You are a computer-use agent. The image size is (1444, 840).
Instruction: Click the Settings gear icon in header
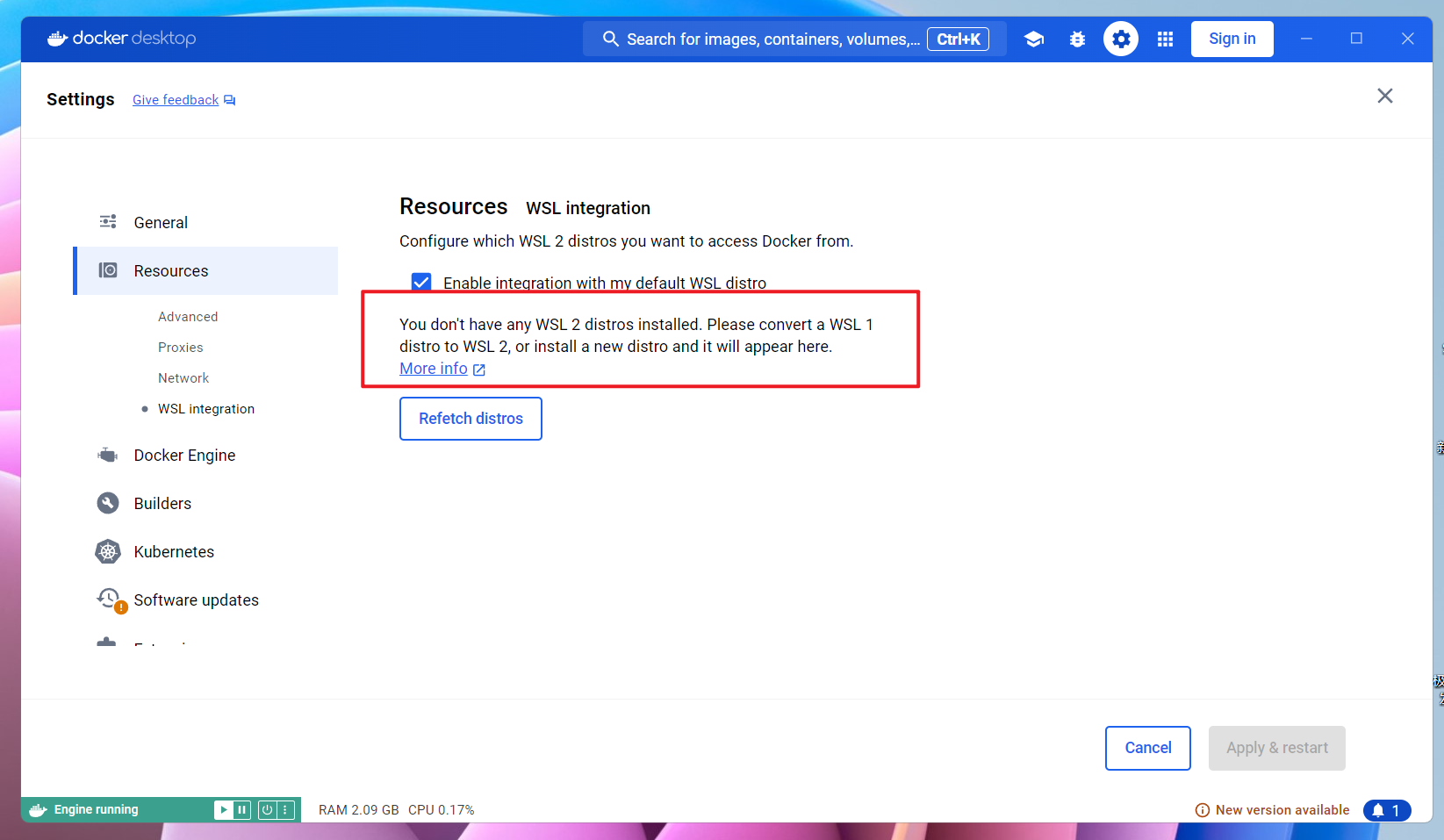1121,39
